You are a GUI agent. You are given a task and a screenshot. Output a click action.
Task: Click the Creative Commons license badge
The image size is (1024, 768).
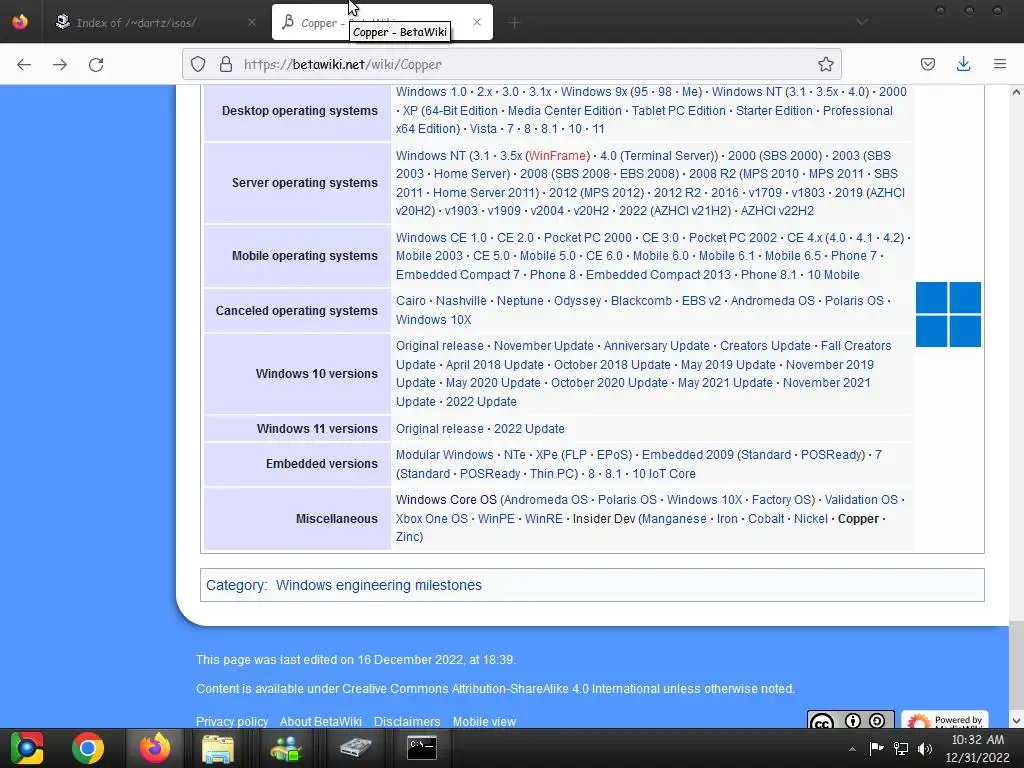tap(850, 720)
